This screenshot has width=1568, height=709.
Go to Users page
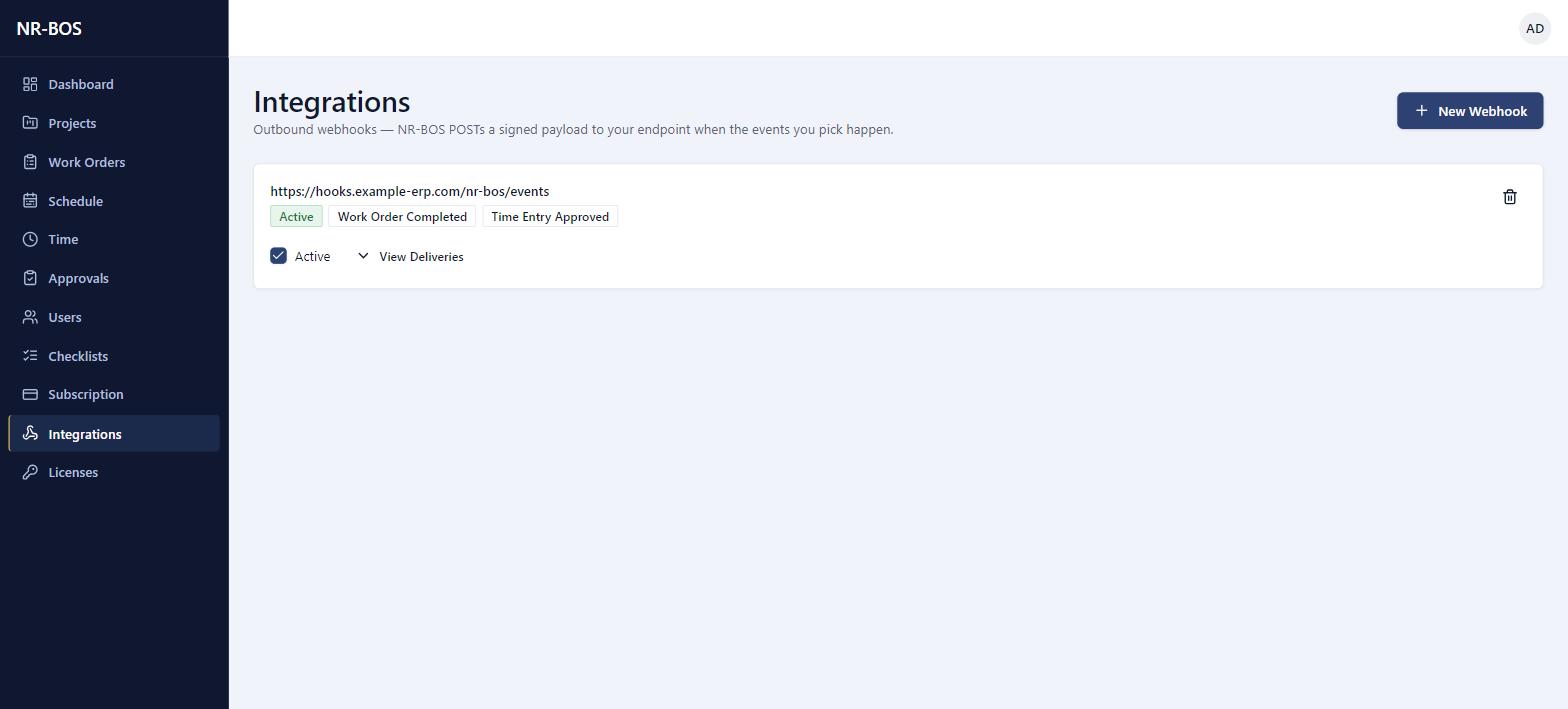click(x=114, y=317)
